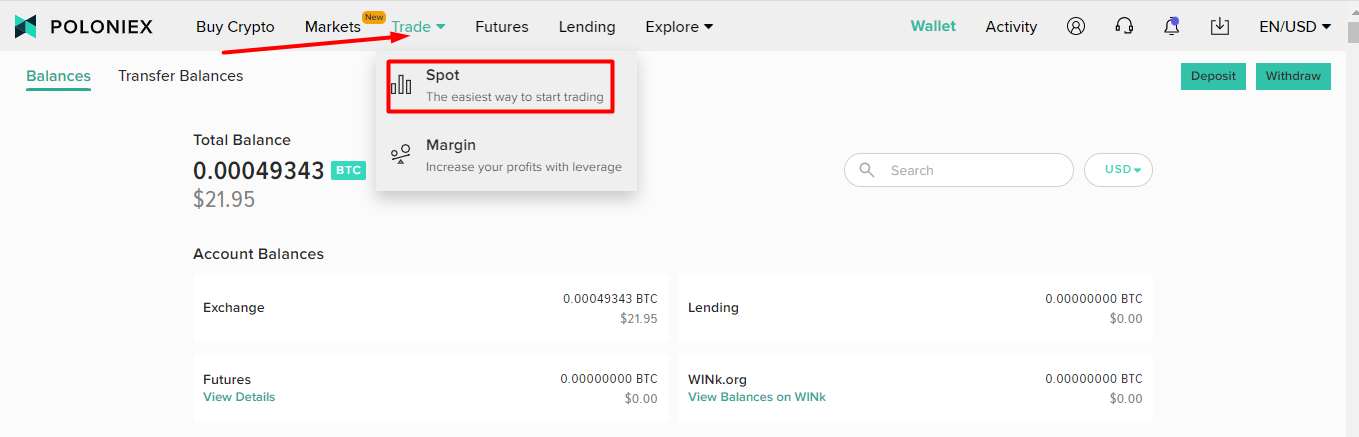Open the USD currency selector

click(x=1118, y=170)
